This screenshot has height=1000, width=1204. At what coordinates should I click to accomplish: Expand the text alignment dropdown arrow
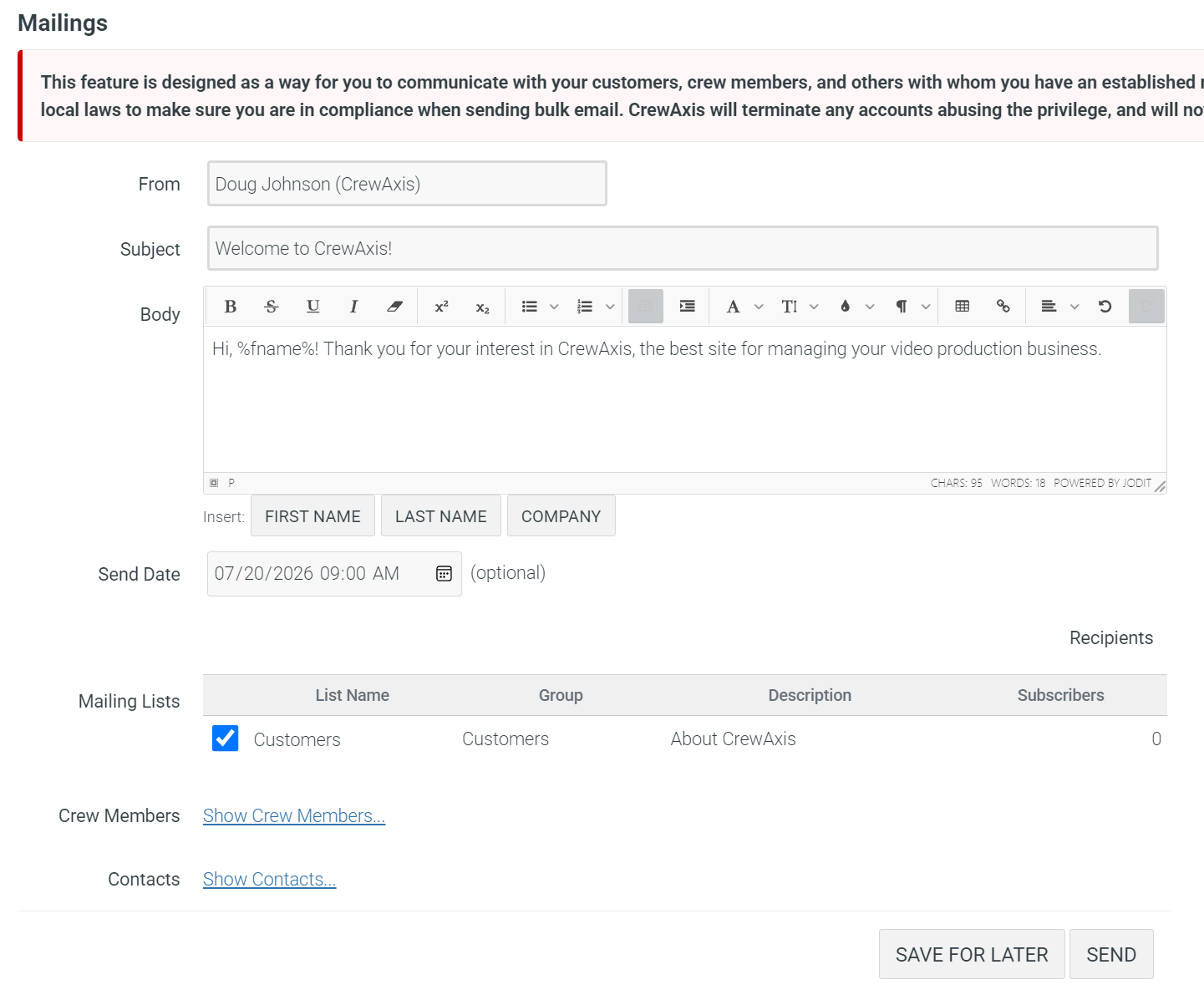click(x=1074, y=307)
